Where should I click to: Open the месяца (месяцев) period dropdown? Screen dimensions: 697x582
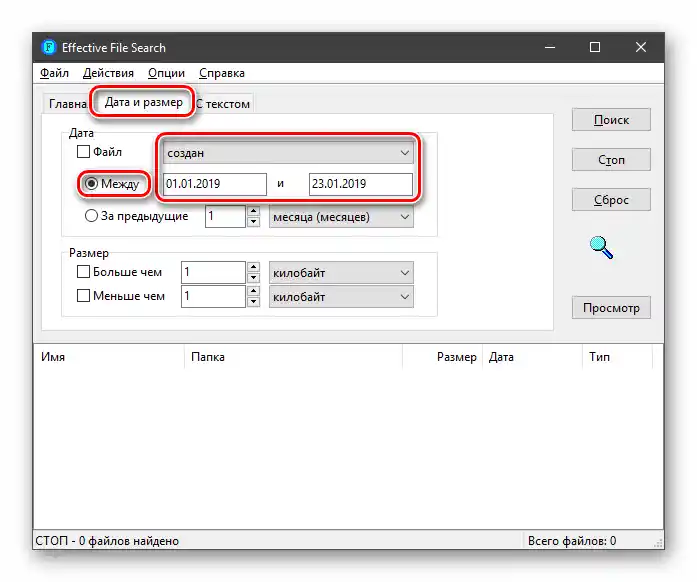tap(341, 217)
